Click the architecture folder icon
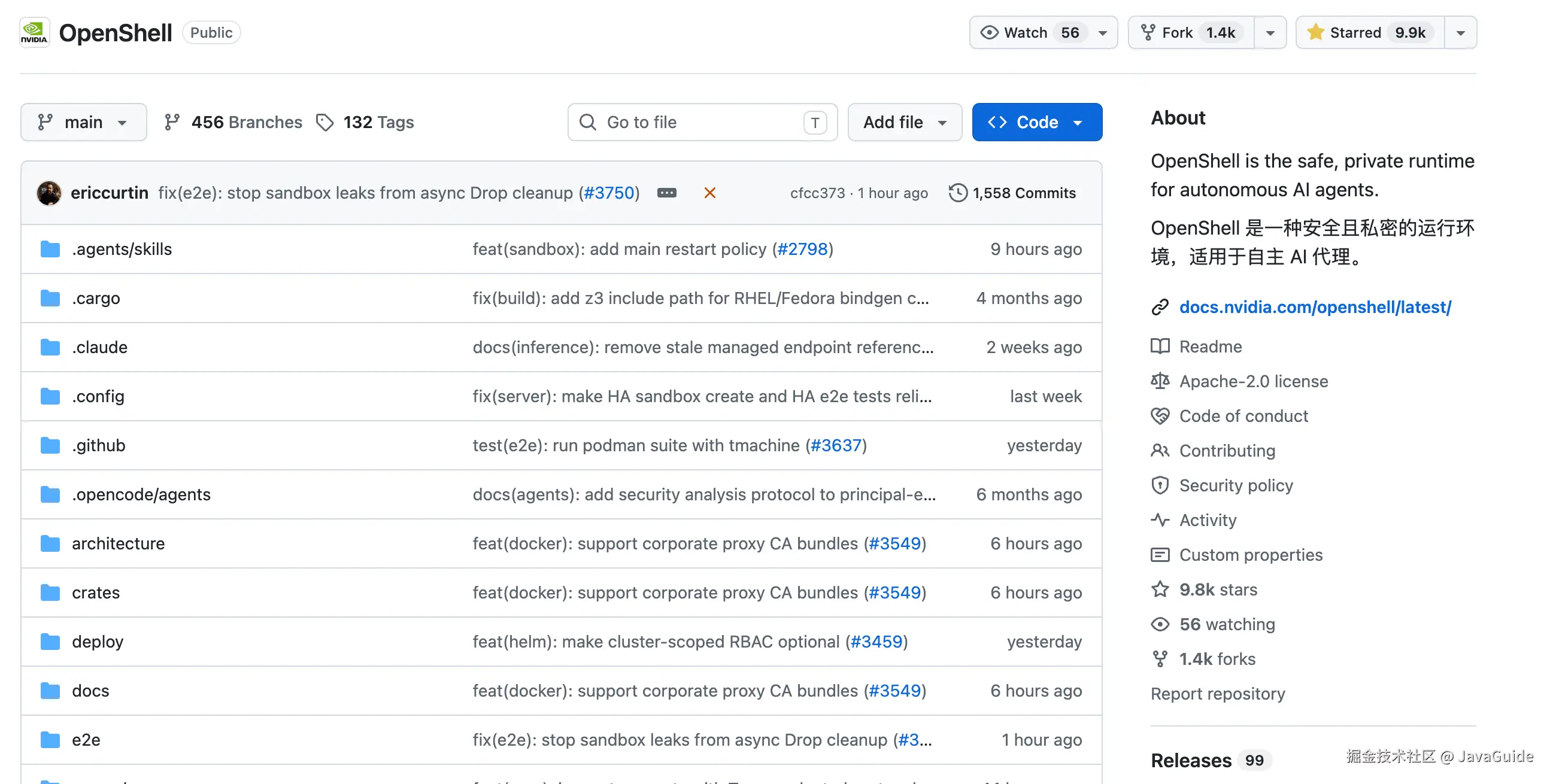 click(50, 543)
